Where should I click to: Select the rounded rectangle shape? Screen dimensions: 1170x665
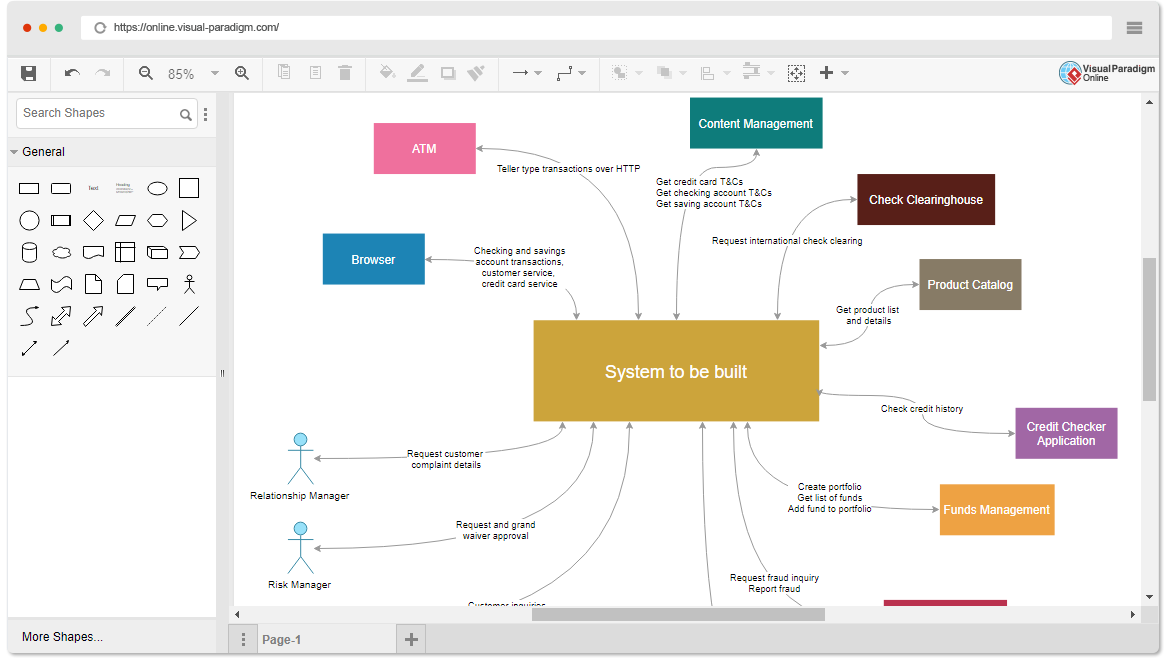coord(60,188)
